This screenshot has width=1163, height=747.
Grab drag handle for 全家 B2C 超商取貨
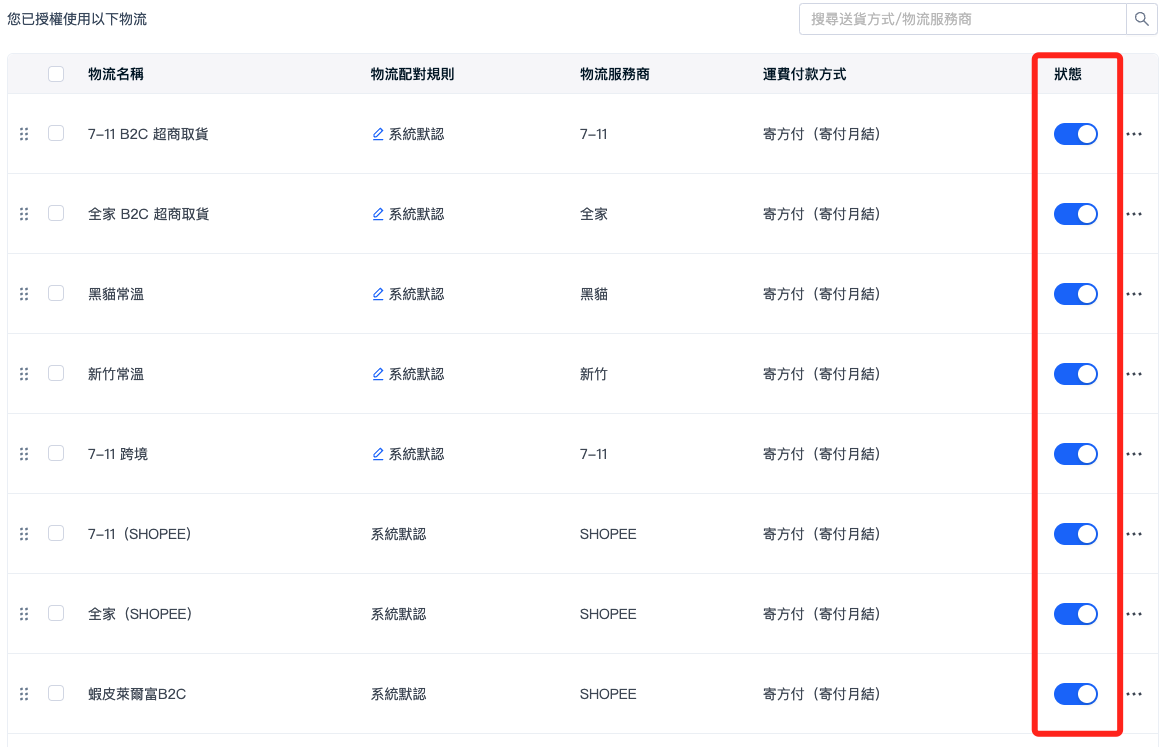(x=24, y=214)
